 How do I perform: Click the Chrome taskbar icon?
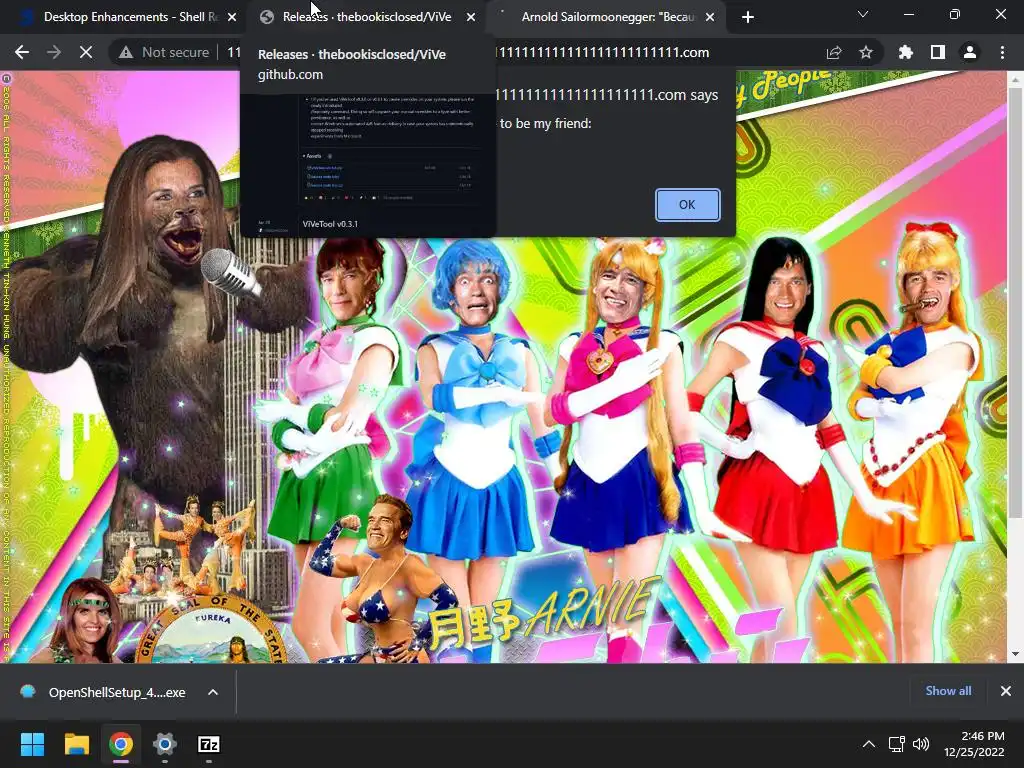tap(121, 744)
